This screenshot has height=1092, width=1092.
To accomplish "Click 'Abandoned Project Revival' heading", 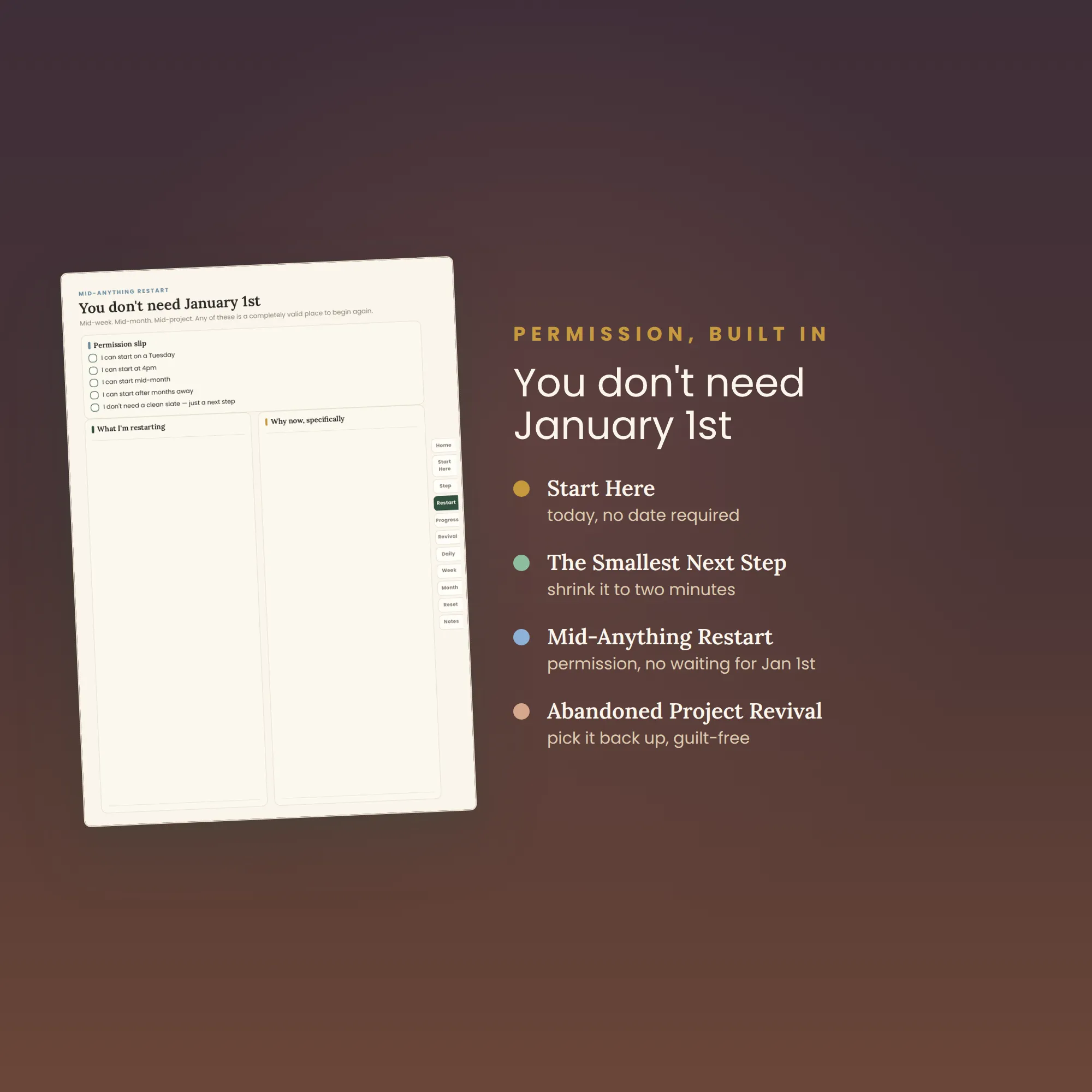I will point(685,711).
